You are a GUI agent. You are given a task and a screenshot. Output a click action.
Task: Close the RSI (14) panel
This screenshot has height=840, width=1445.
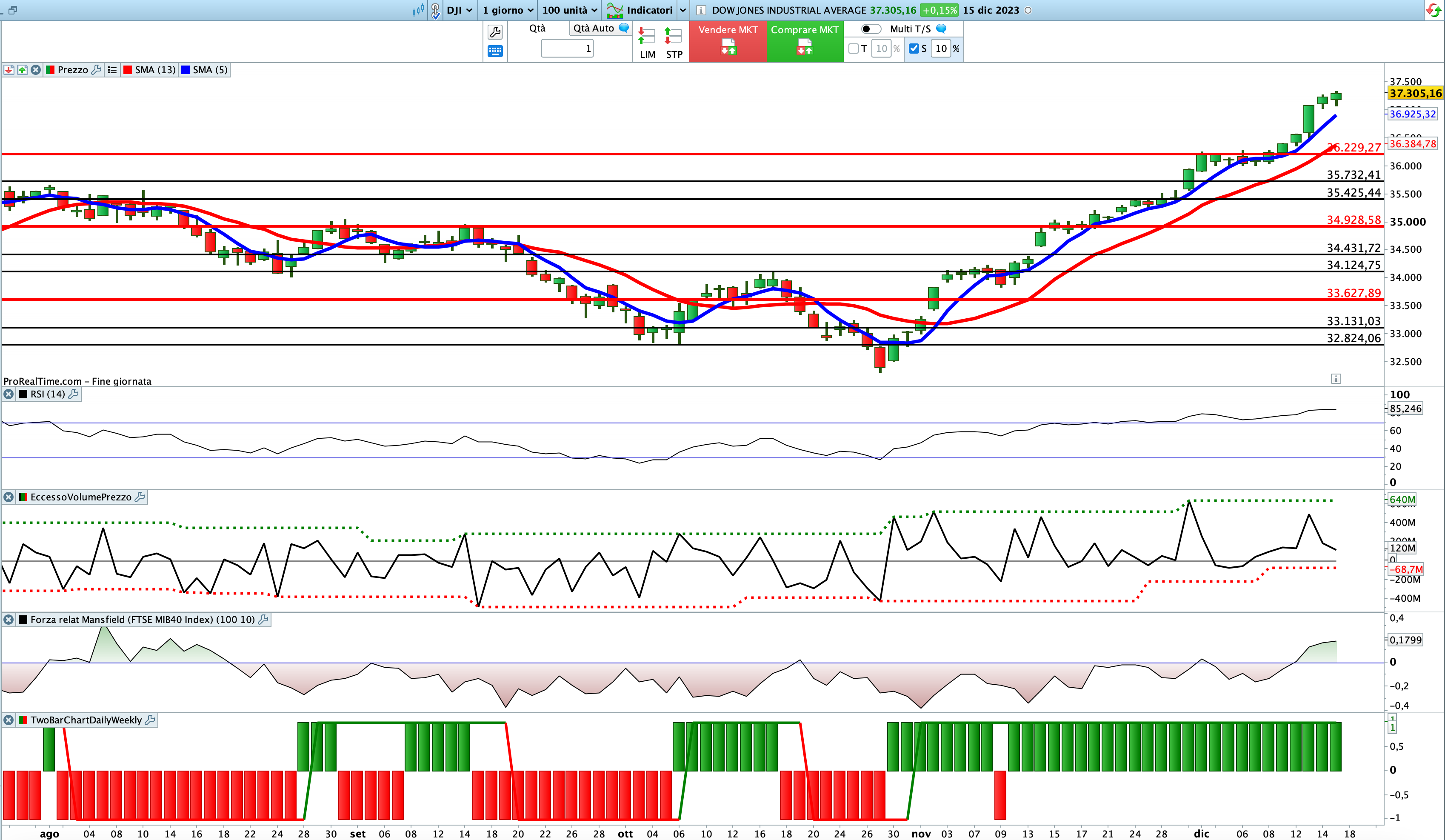pyautogui.click(x=9, y=394)
